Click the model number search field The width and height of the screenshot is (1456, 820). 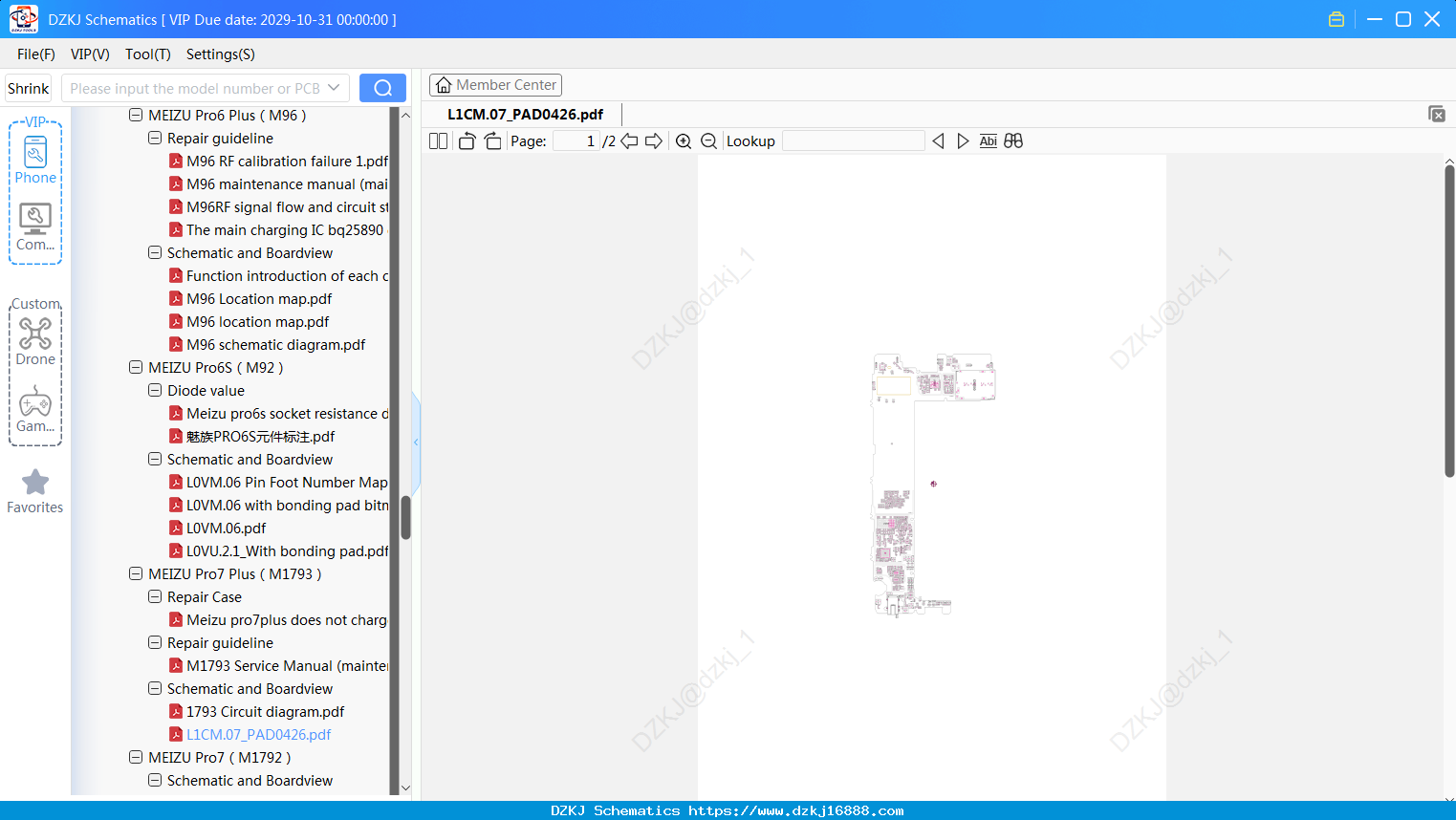195,88
